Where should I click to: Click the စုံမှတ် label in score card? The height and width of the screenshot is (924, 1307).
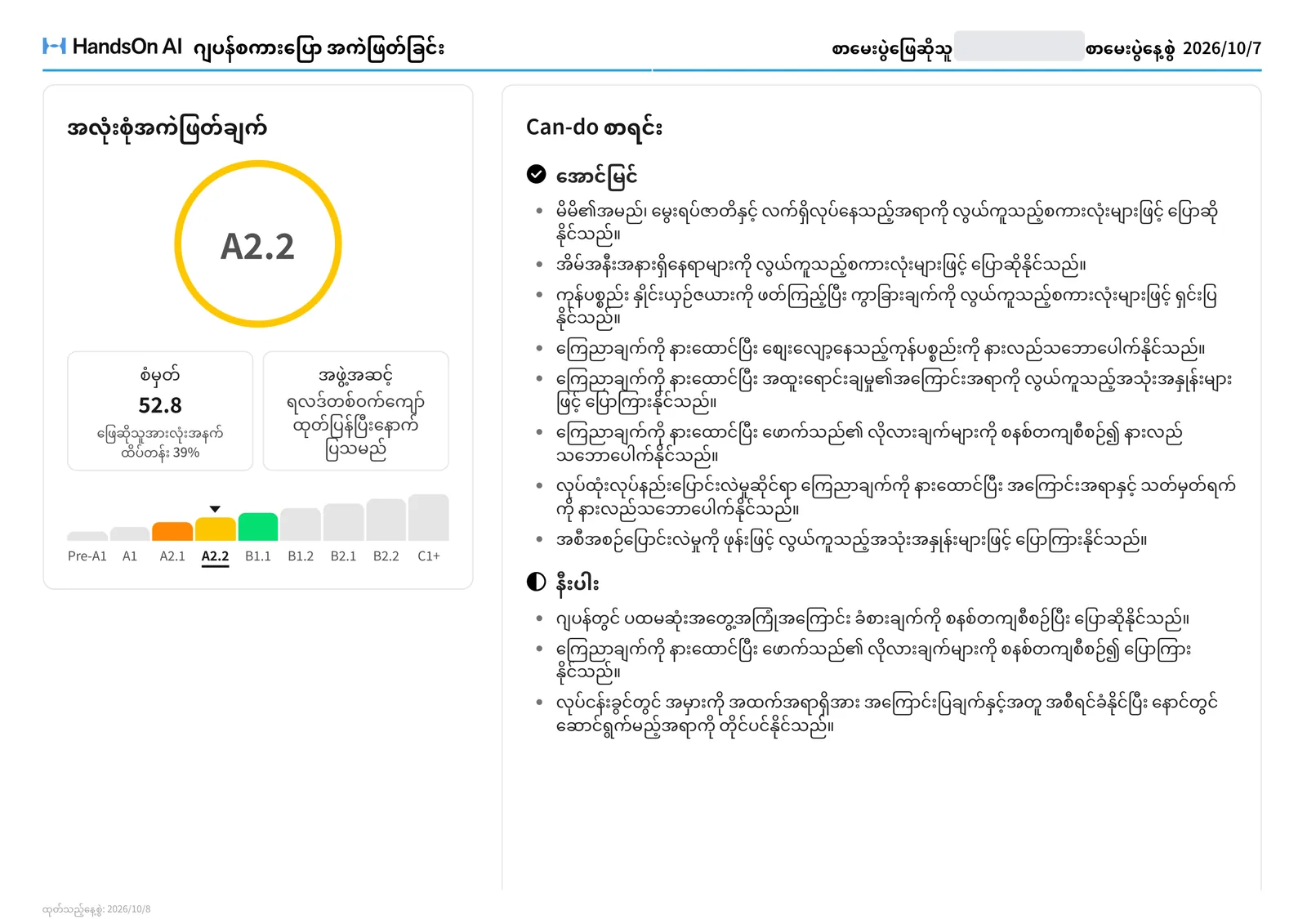tap(160, 375)
